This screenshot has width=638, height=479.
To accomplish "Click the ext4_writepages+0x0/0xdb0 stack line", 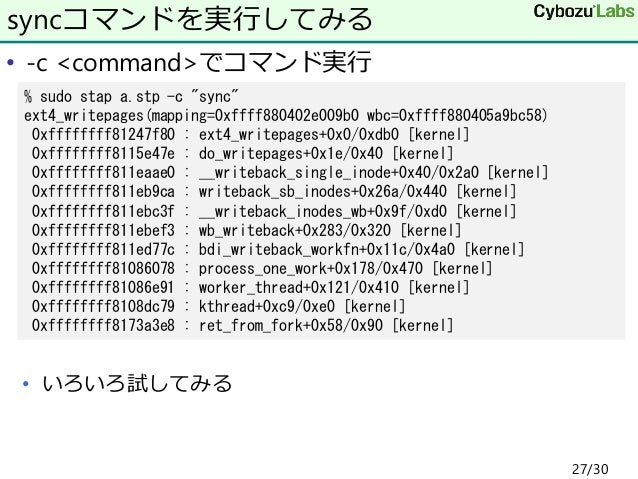I will click(x=250, y=135).
